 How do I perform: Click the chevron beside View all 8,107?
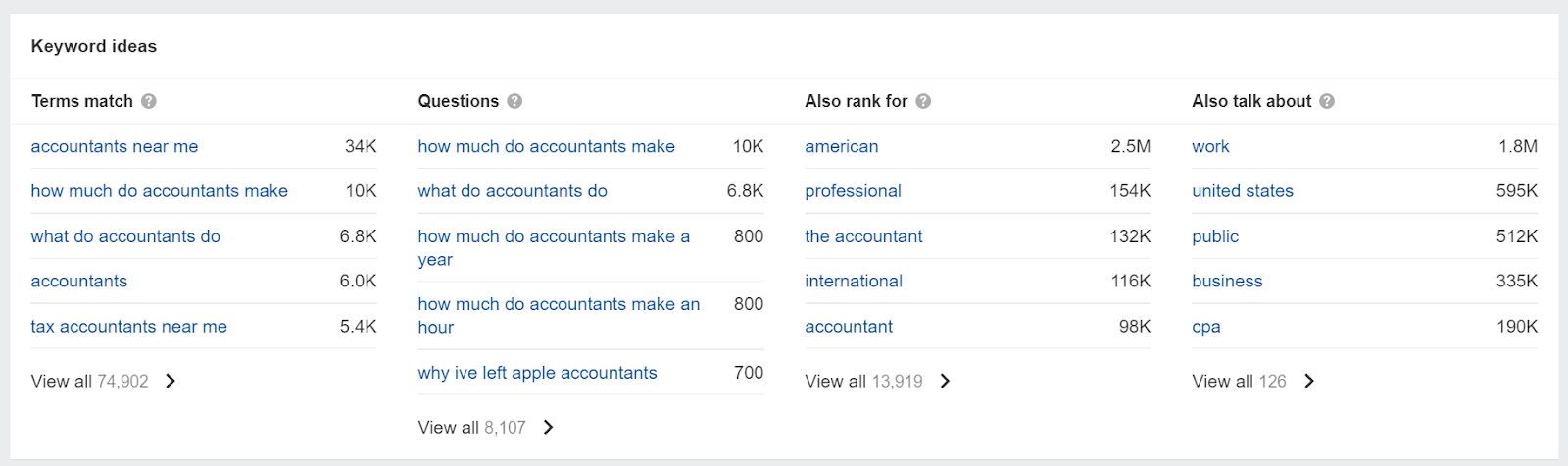point(548,427)
